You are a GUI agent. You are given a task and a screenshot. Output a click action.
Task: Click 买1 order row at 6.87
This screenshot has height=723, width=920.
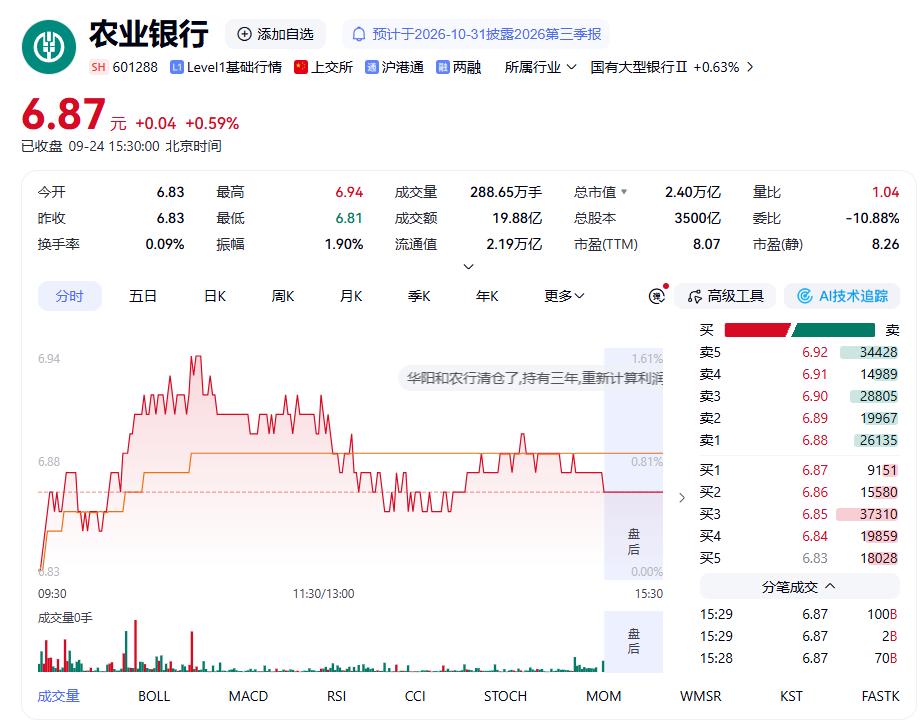[799, 470]
